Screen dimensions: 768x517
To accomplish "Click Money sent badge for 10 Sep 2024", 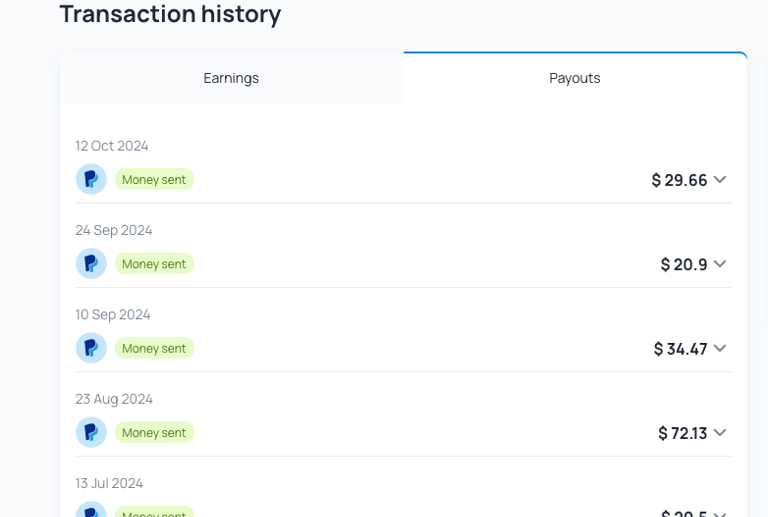I will tap(154, 349).
